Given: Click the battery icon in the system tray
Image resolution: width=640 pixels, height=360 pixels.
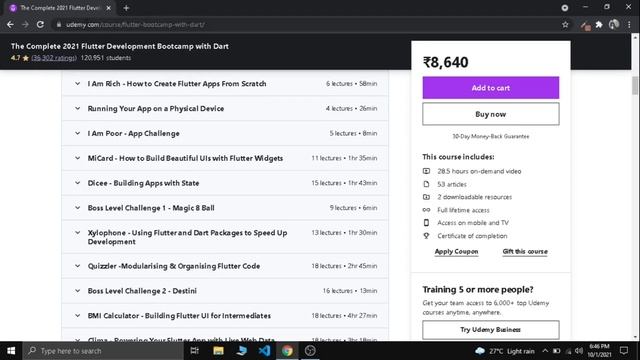Looking at the screenshot, I should (x=557, y=351).
